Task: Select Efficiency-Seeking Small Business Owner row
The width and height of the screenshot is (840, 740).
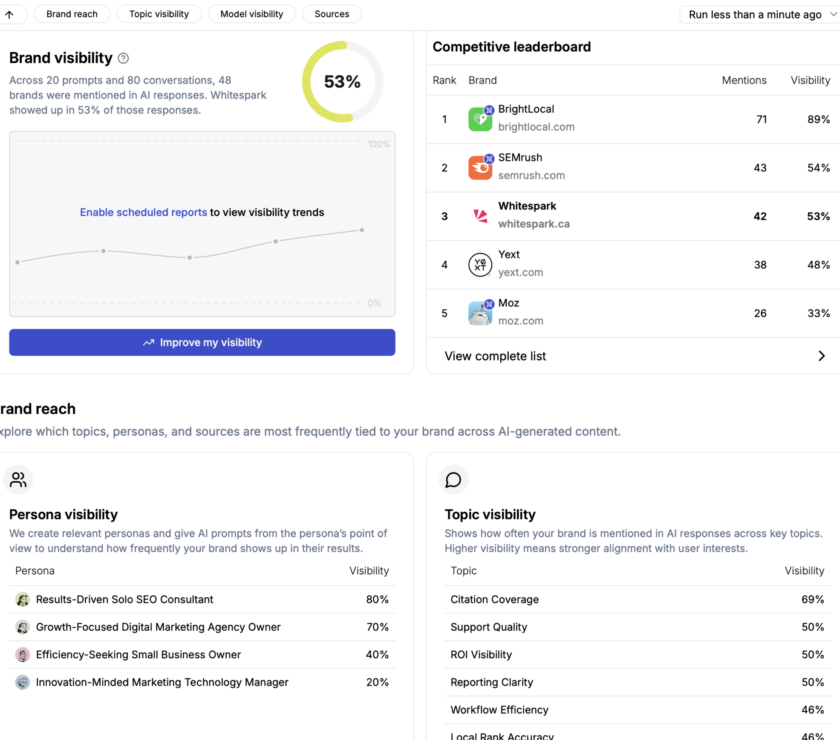Action: (202, 655)
